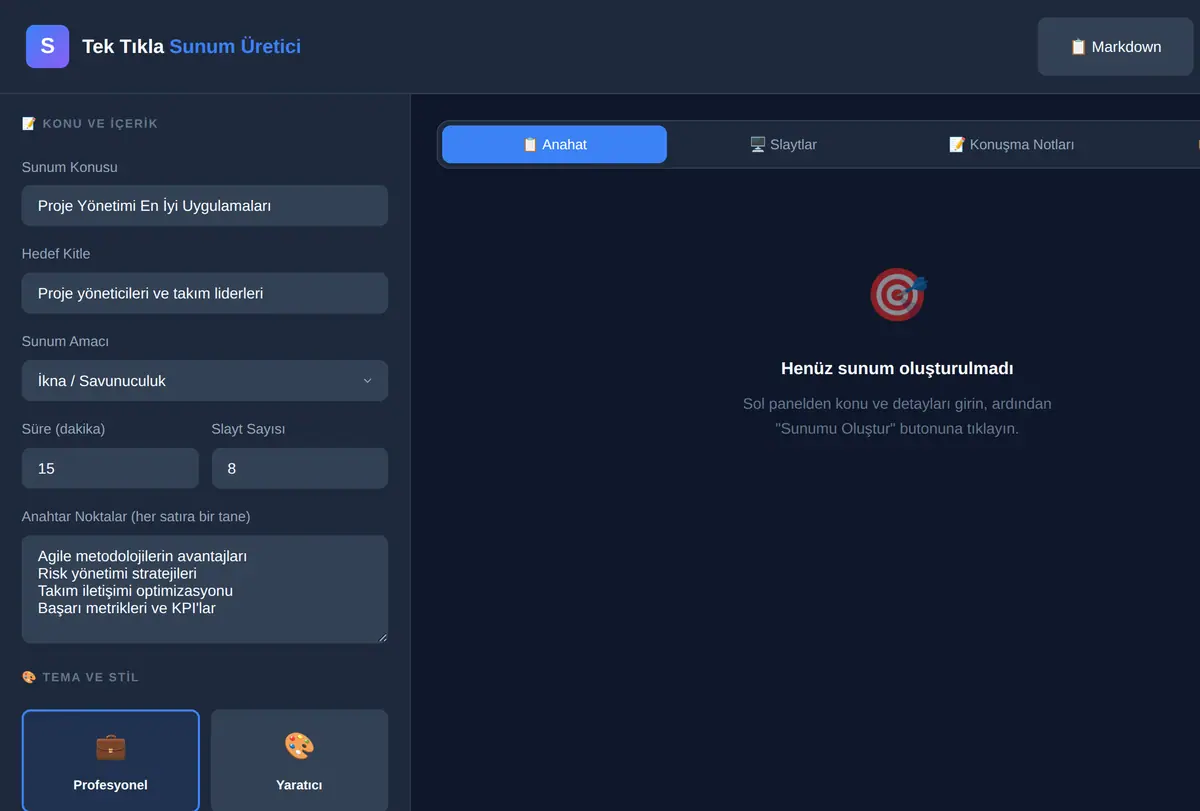Click the Süre (dakika) field
1200x811 pixels.
coord(110,468)
